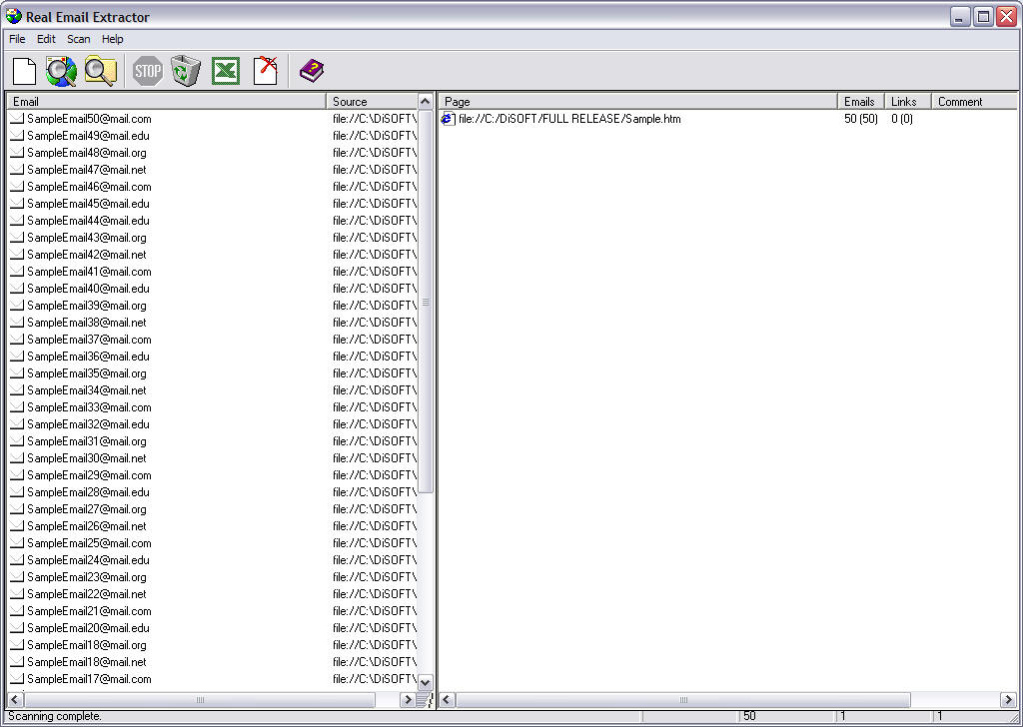Select SampleEmail48@mail.org in the list
1023x727 pixels.
87,153
